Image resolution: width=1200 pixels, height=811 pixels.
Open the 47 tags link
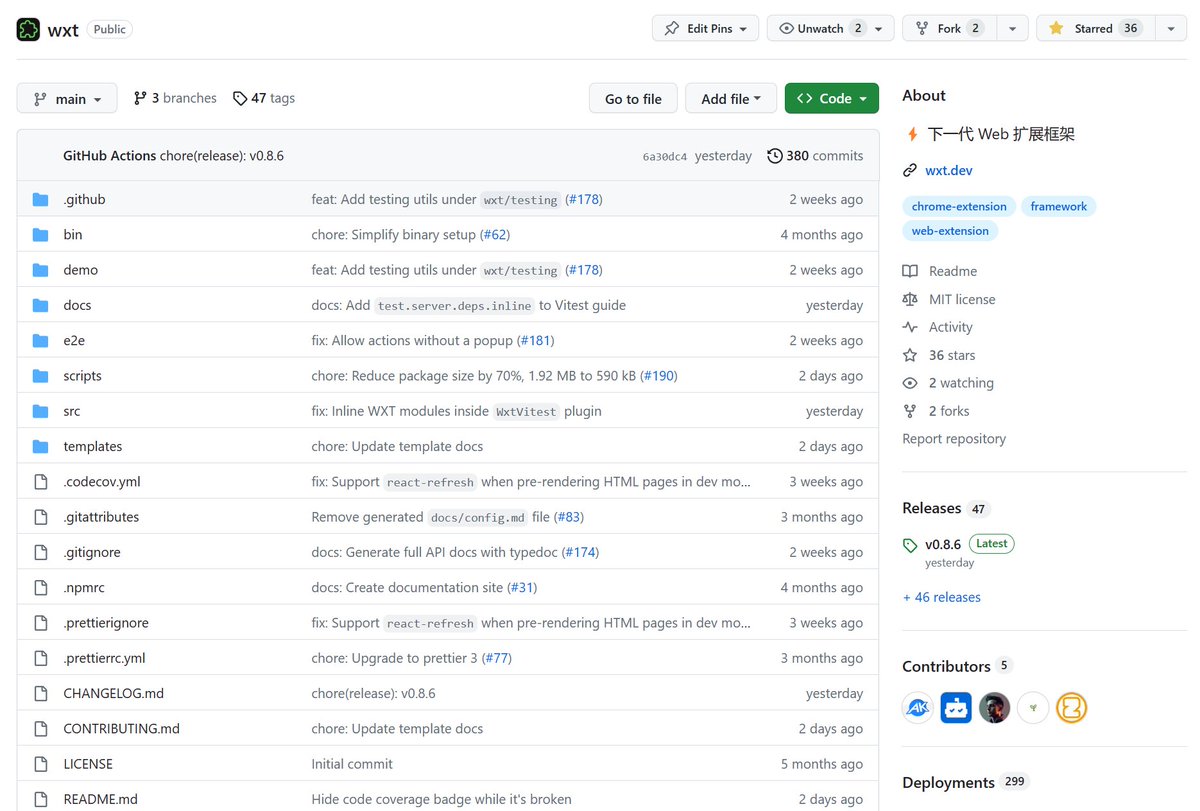264,98
